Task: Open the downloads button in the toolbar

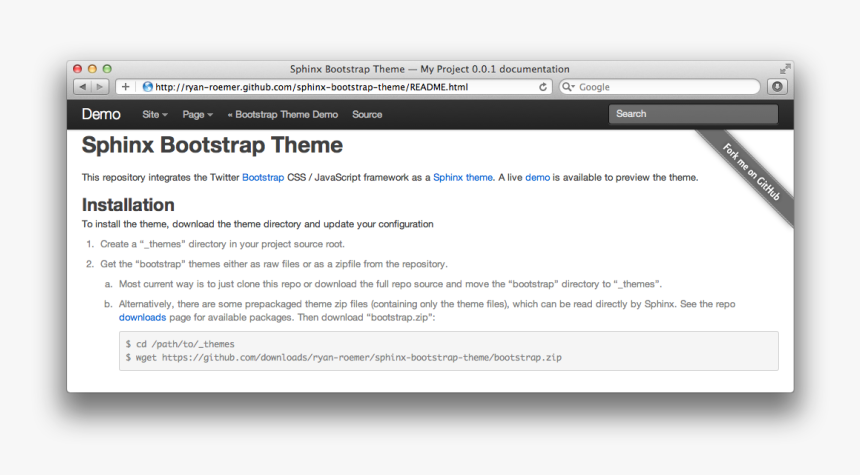Action: point(777,87)
